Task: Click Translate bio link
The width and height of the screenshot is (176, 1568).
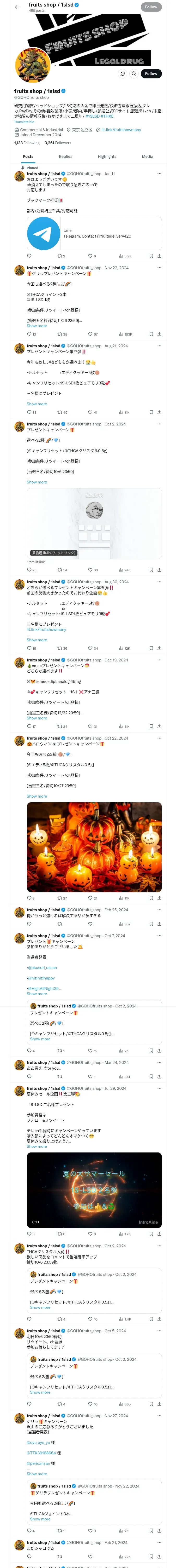Action: click(x=24, y=122)
